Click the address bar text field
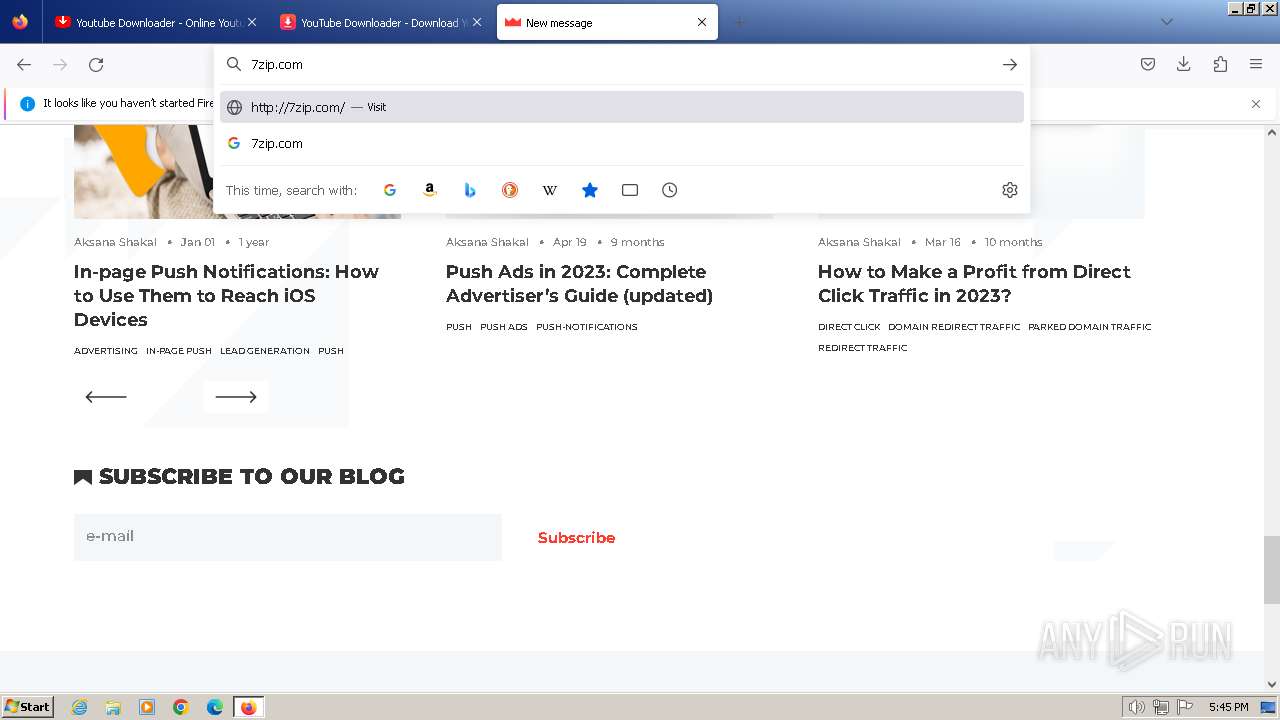 coord(620,64)
